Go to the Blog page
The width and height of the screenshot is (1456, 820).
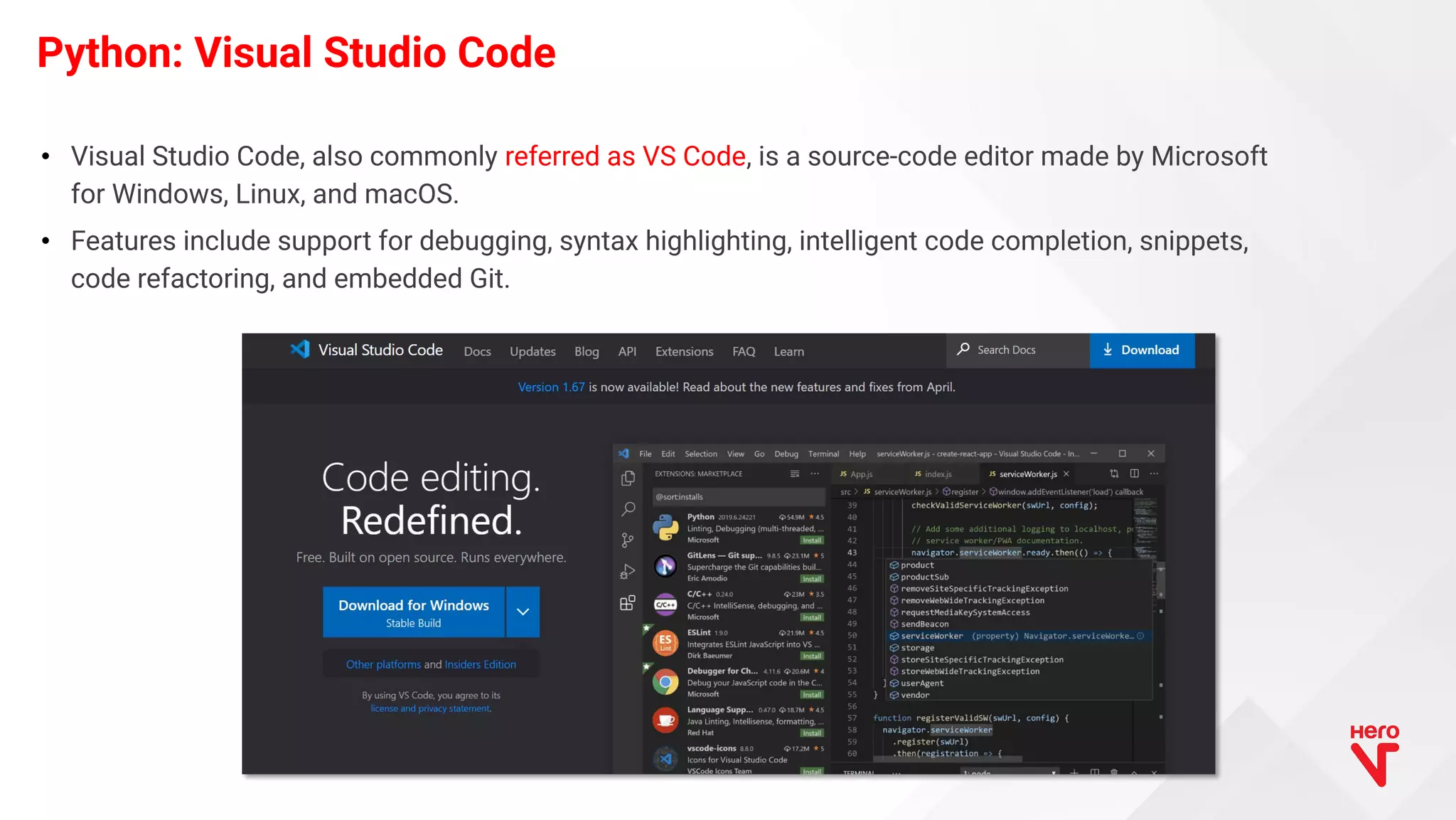[587, 351]
